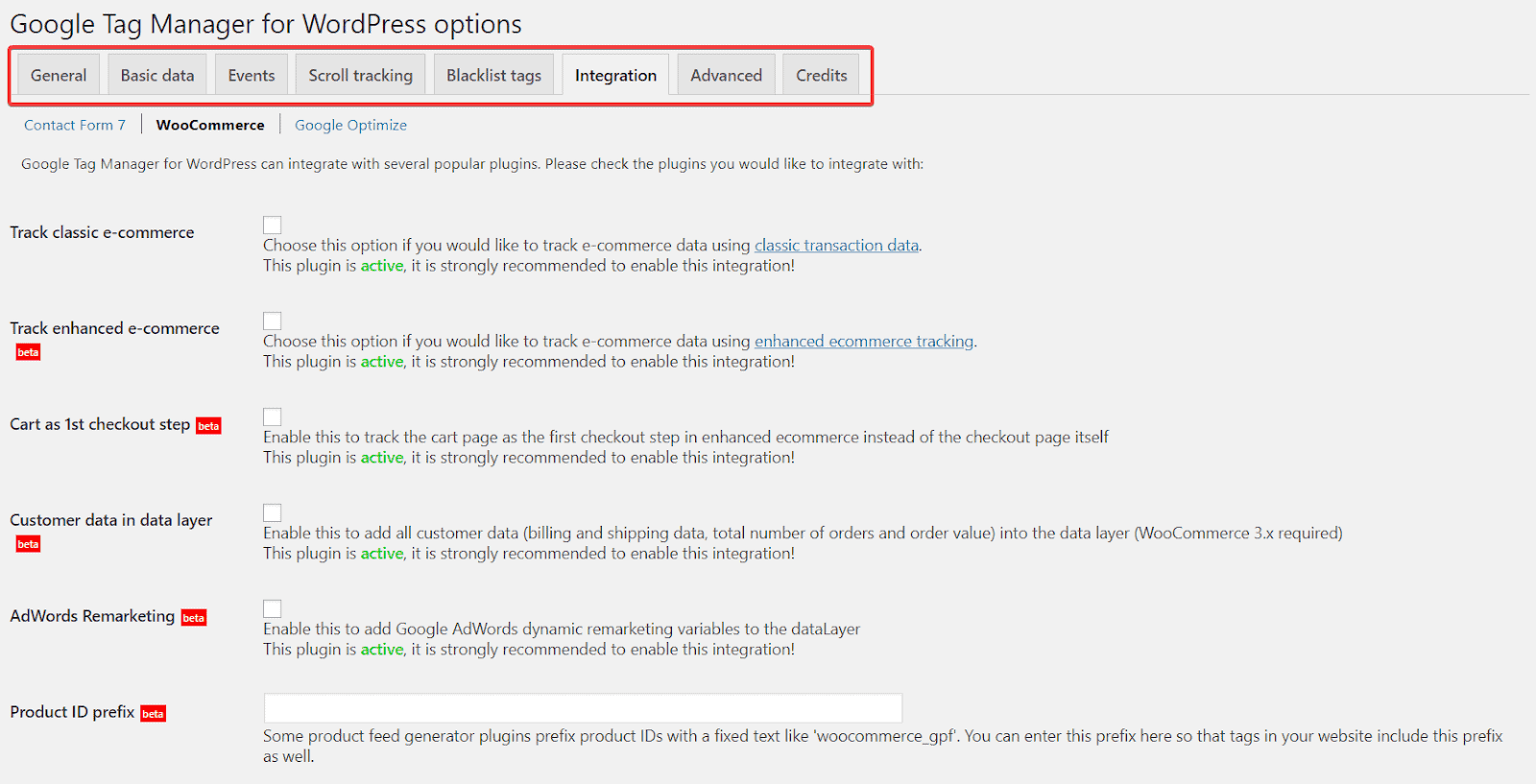The width and height of the screenshot is (1536, 784).
Task: Open the General tab
Action: coord(59,75)
